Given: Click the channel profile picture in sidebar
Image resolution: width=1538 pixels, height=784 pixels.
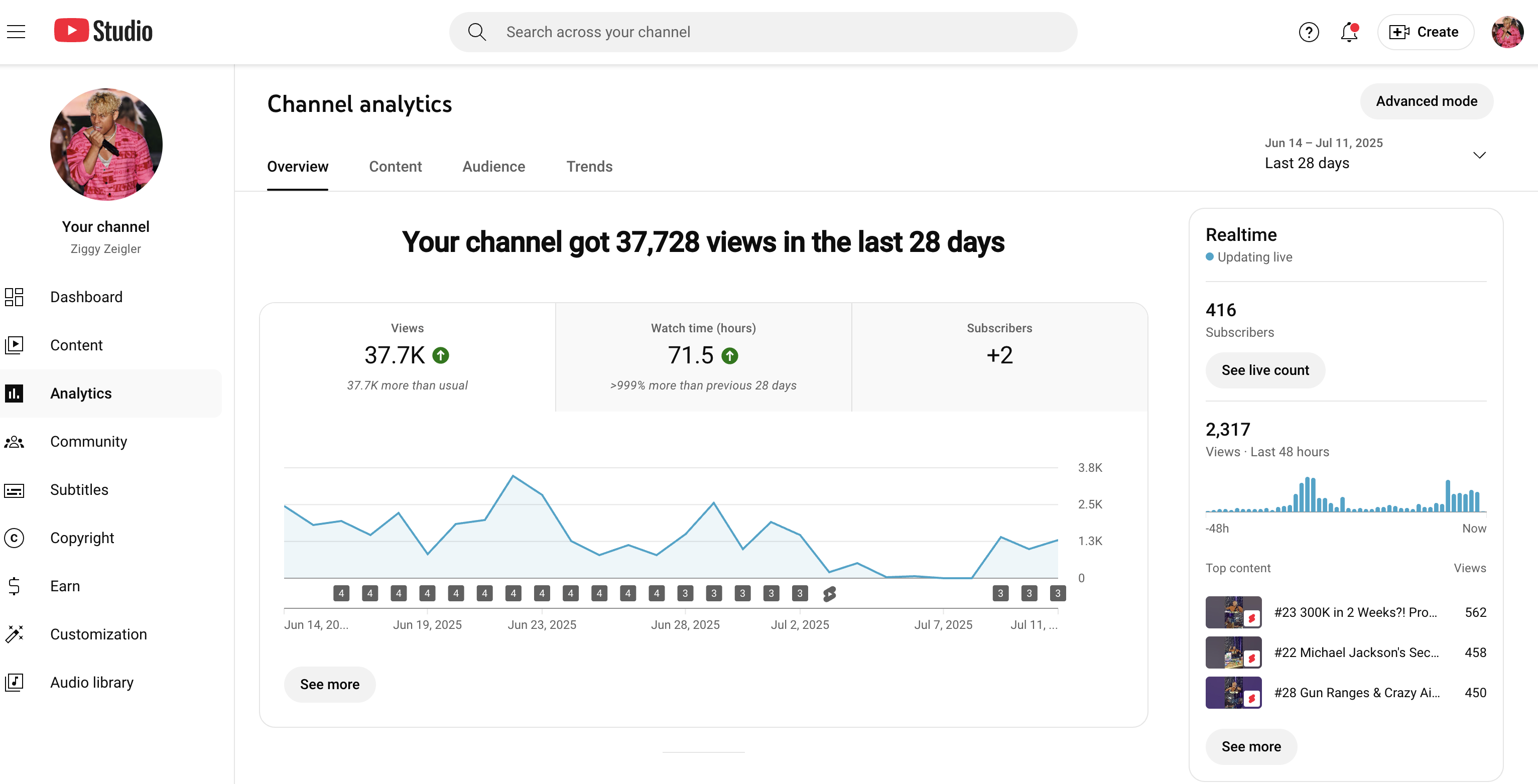Looking at the screenshot, I should 106,145.
